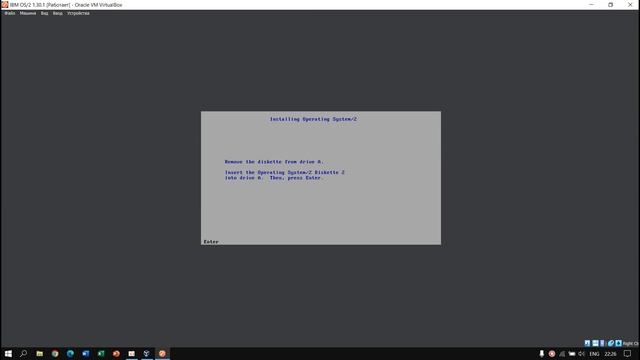Switch input language ENG indicator
This screenshot has height=360, width=640.
click(x=594, y=354)
